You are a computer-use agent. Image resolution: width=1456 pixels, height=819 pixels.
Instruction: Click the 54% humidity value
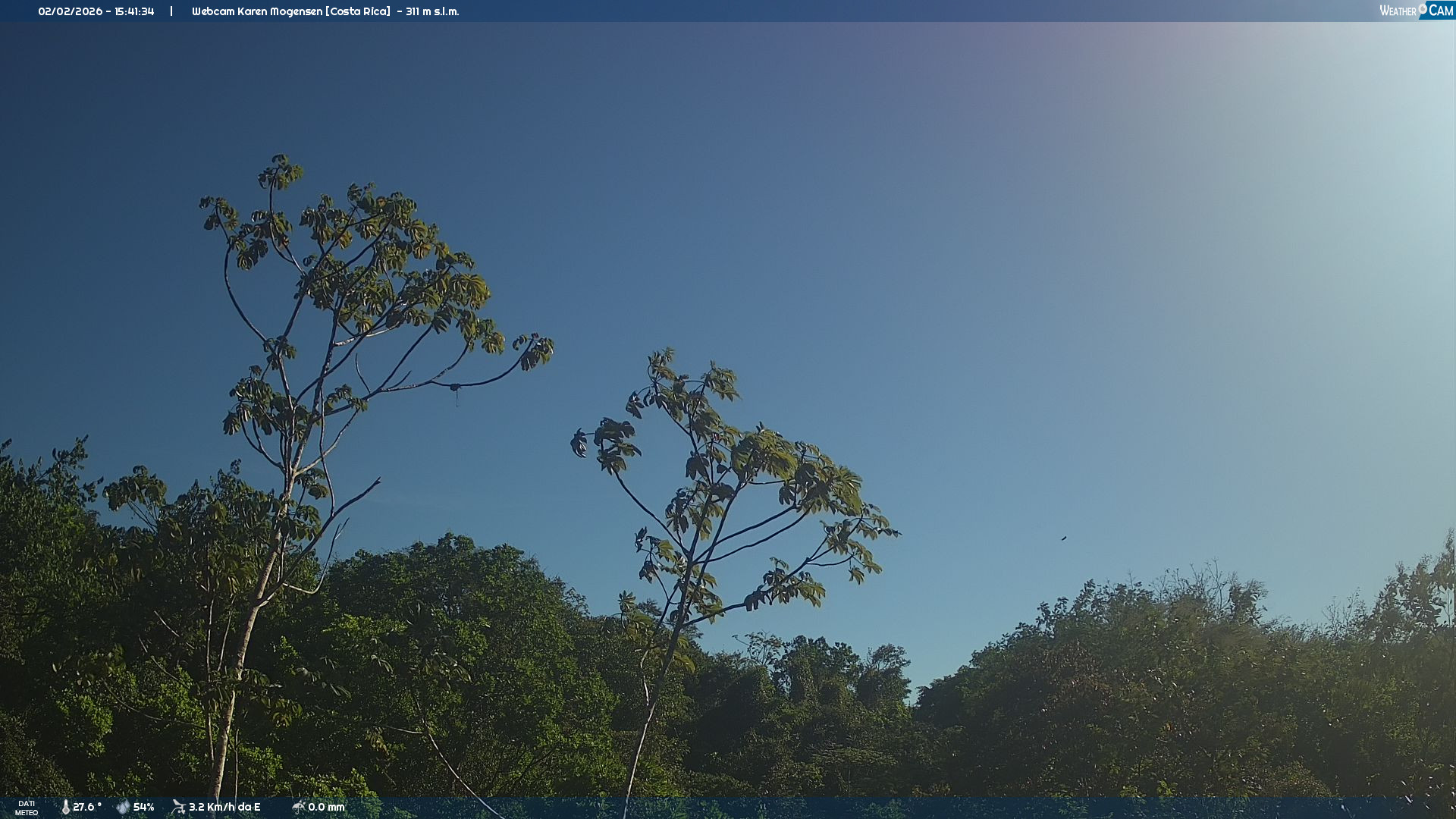pyautogui.click(x=143, y=807)
